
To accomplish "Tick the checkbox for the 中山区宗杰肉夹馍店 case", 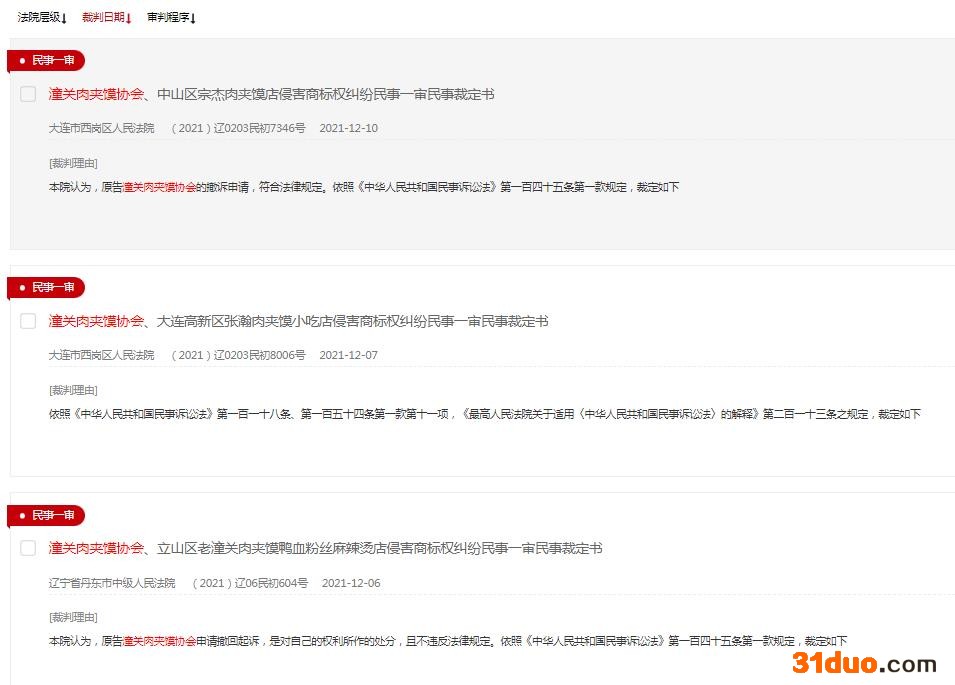I will pos(28,94).
